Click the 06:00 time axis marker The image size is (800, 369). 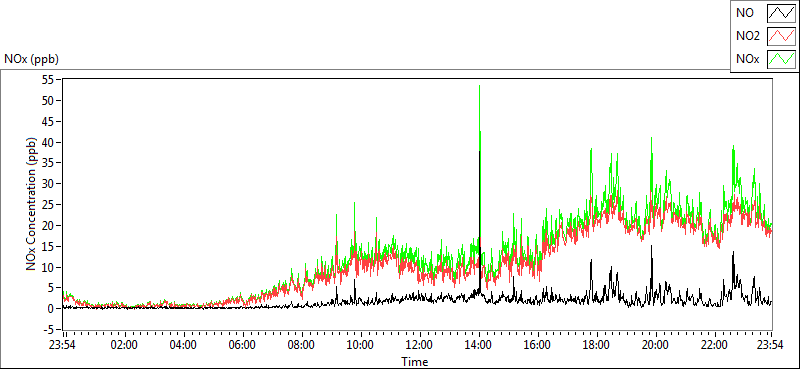(242, 345)
